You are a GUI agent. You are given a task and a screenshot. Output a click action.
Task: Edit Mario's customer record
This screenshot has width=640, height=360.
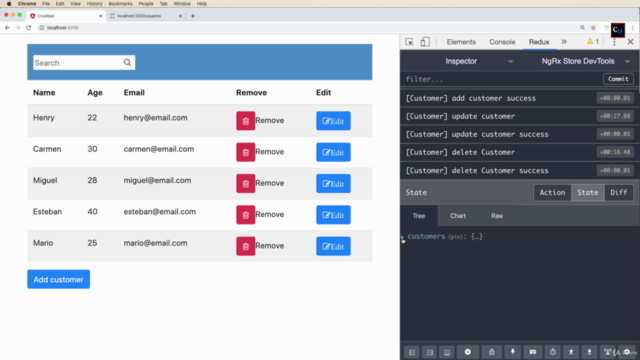[333, 246]
